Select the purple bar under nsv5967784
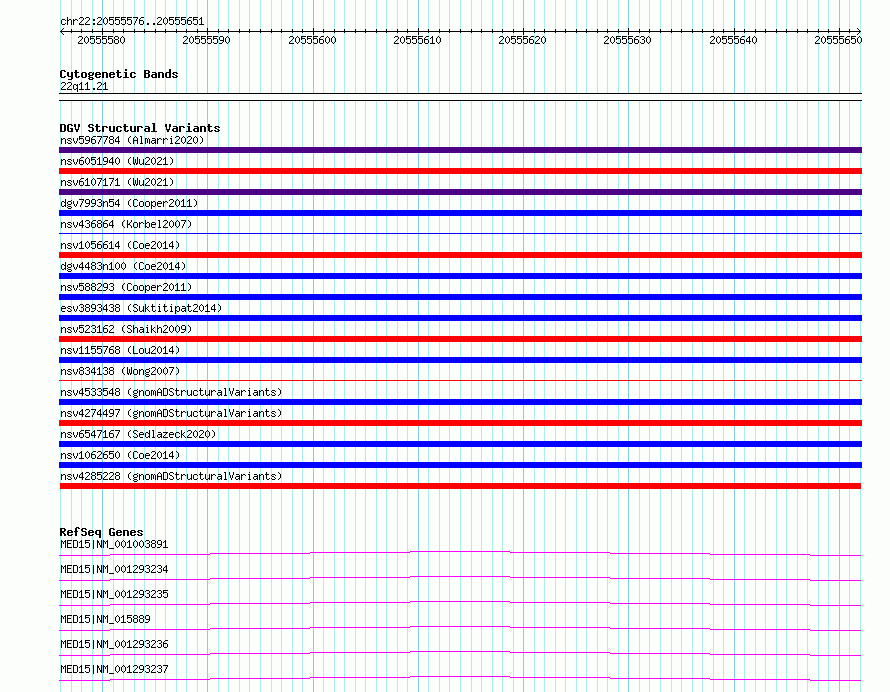The width and height of the screenshot is (890, 692). [460, 150]
